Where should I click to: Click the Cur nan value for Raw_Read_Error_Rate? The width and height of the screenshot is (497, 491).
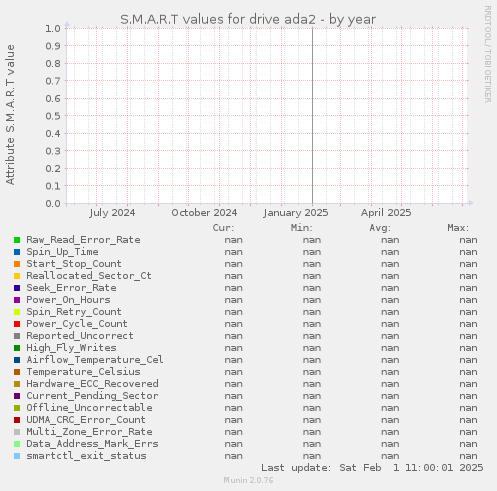pyautogui.click(x=233, y=240)
